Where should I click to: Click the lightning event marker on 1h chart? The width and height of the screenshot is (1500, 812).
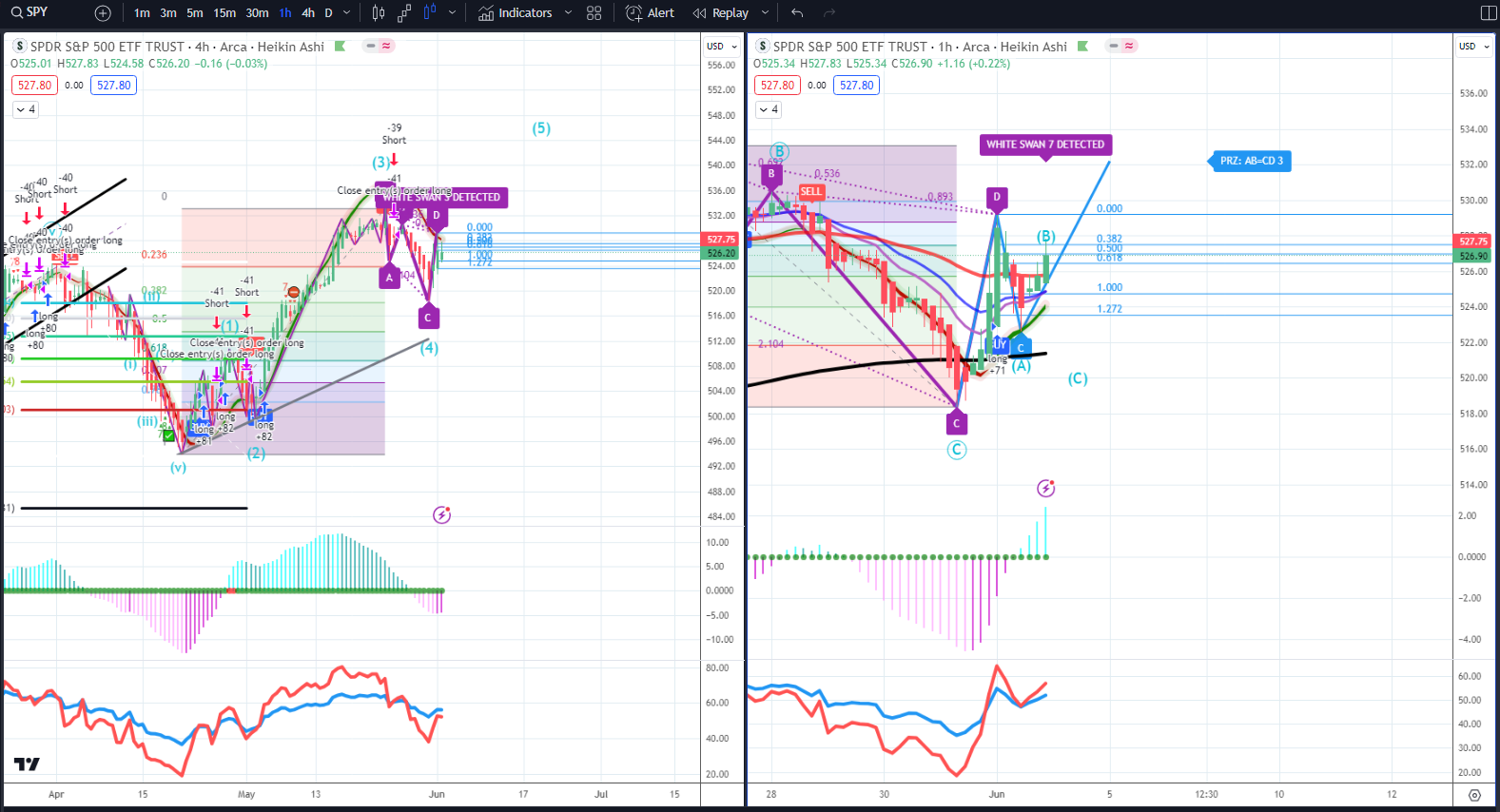pos(1046,489)
